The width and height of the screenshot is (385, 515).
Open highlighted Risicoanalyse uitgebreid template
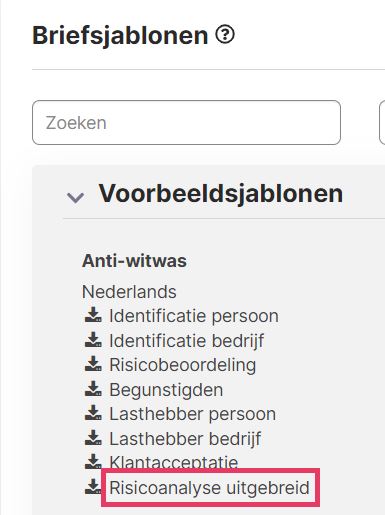(209, 488)
